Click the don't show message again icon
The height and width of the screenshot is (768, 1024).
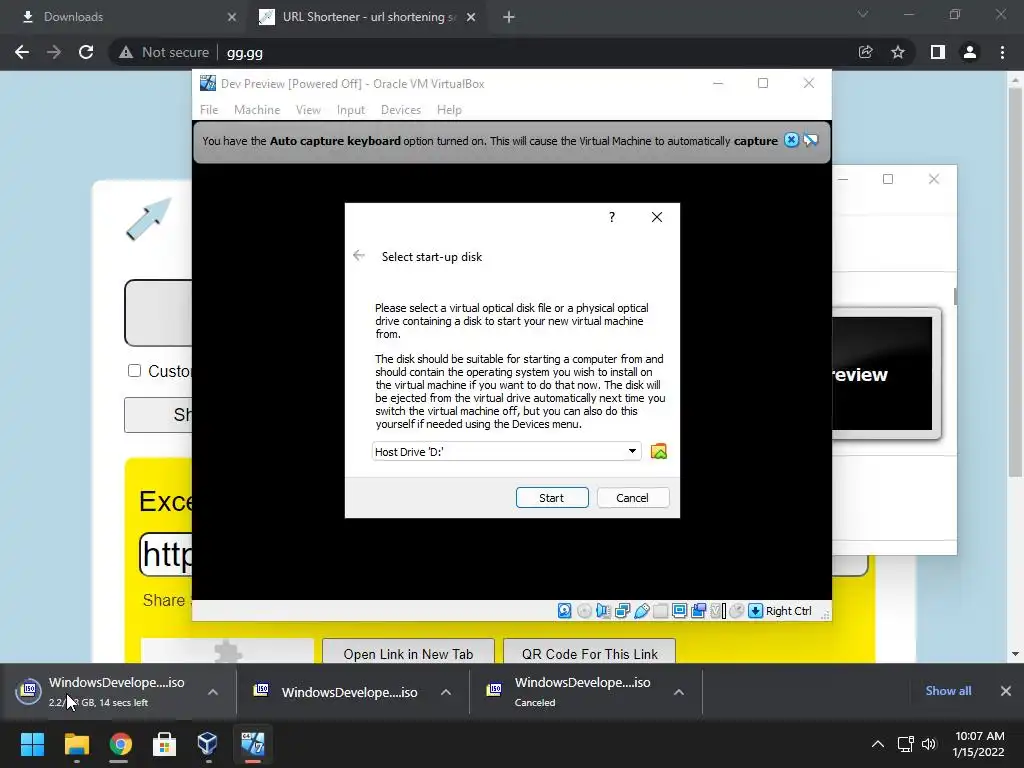(811, 140)
